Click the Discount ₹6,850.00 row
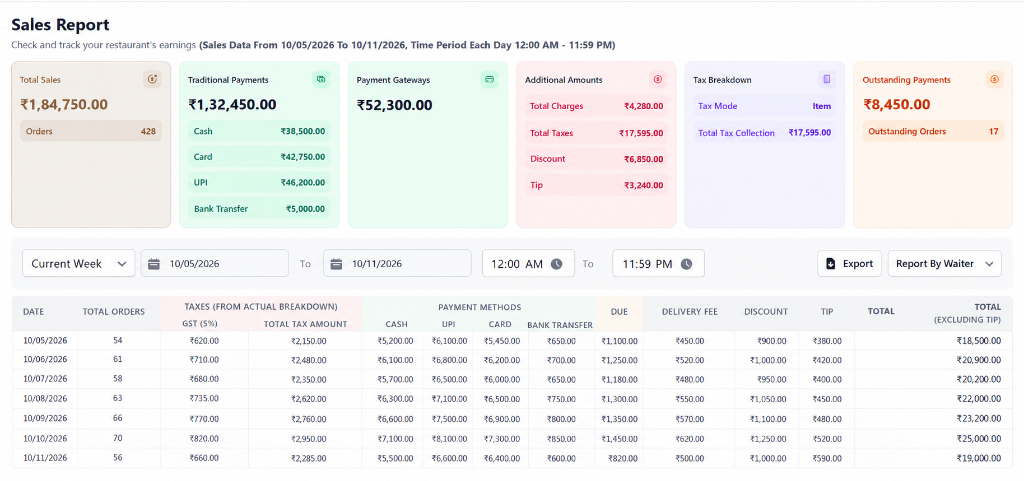1024x481 pixels. click(x=596, y=159)
